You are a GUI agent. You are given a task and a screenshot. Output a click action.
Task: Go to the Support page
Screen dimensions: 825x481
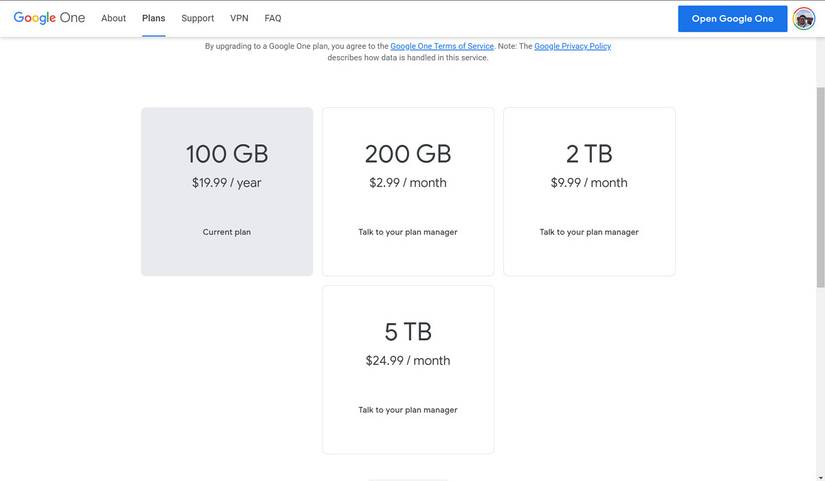point(198,18)
